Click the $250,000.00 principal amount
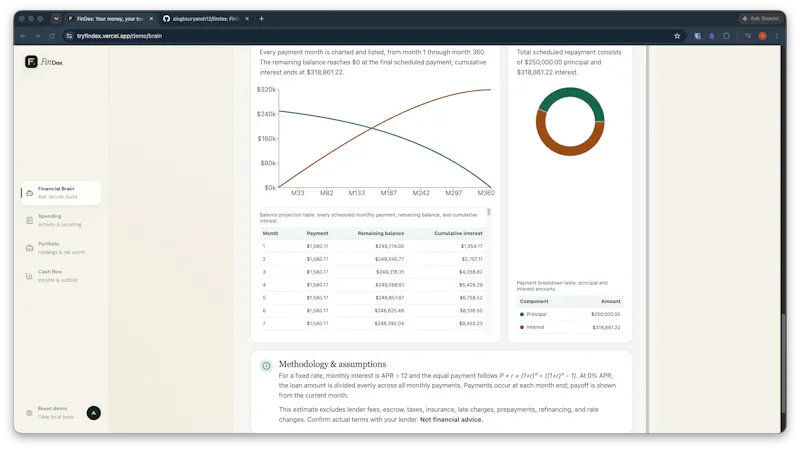The width and height of the screenshot is (800, 450). coord(606,314)
